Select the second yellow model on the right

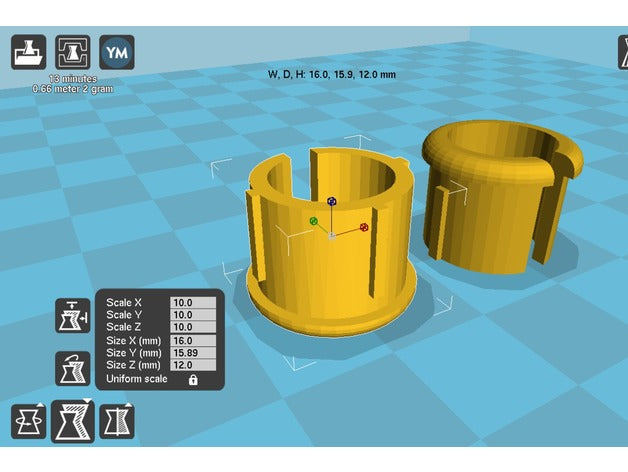click(x=501, y=198)
